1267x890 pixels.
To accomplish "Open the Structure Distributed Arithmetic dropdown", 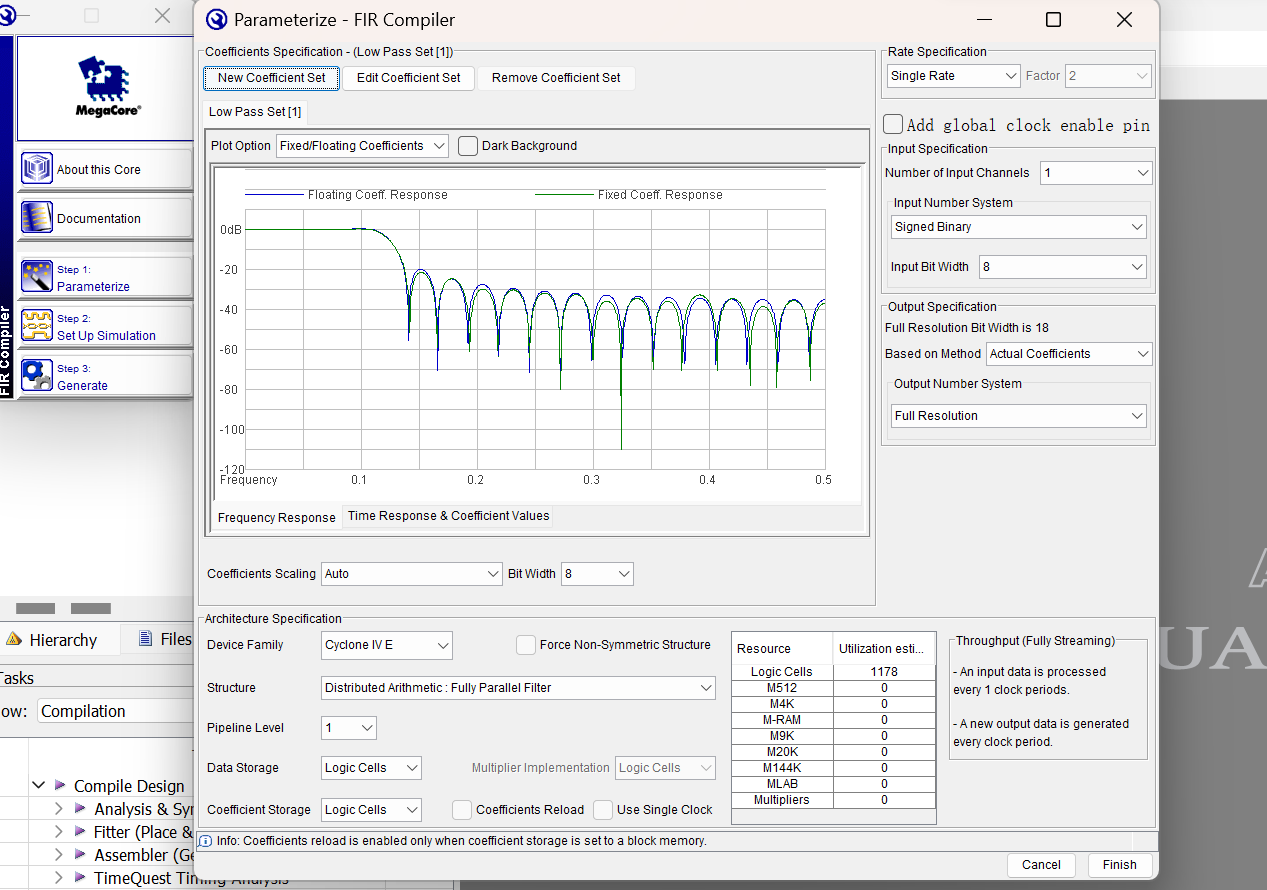I will [x=519, y=688].
